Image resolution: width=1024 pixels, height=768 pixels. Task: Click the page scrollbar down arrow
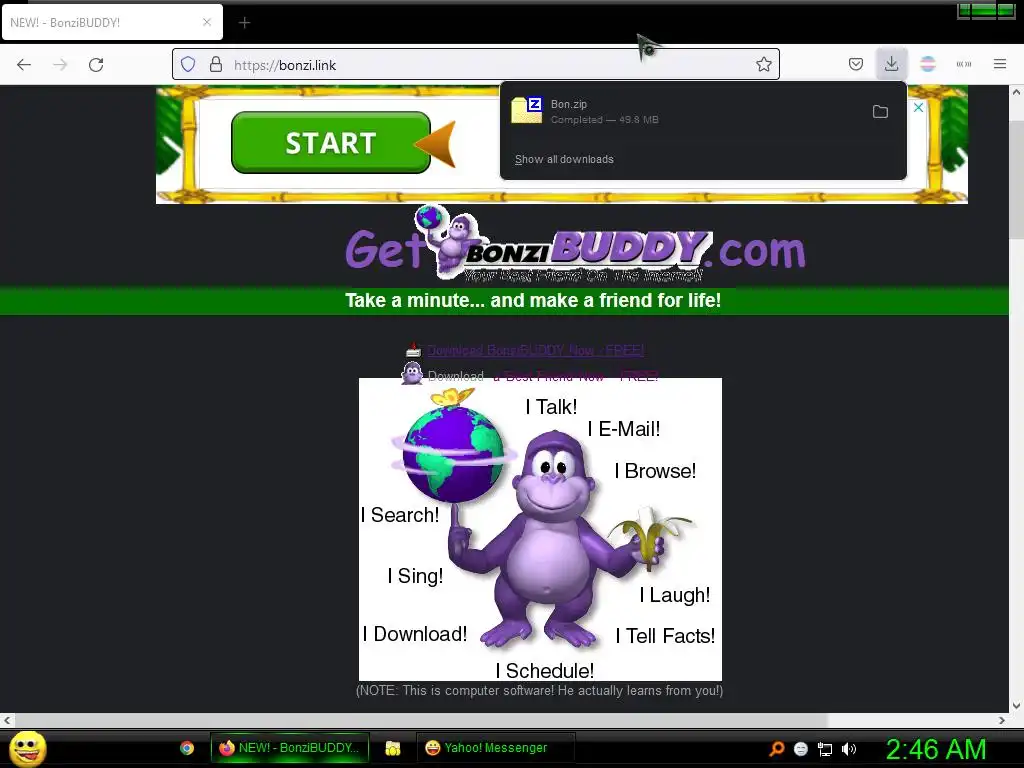point(1016,705)
